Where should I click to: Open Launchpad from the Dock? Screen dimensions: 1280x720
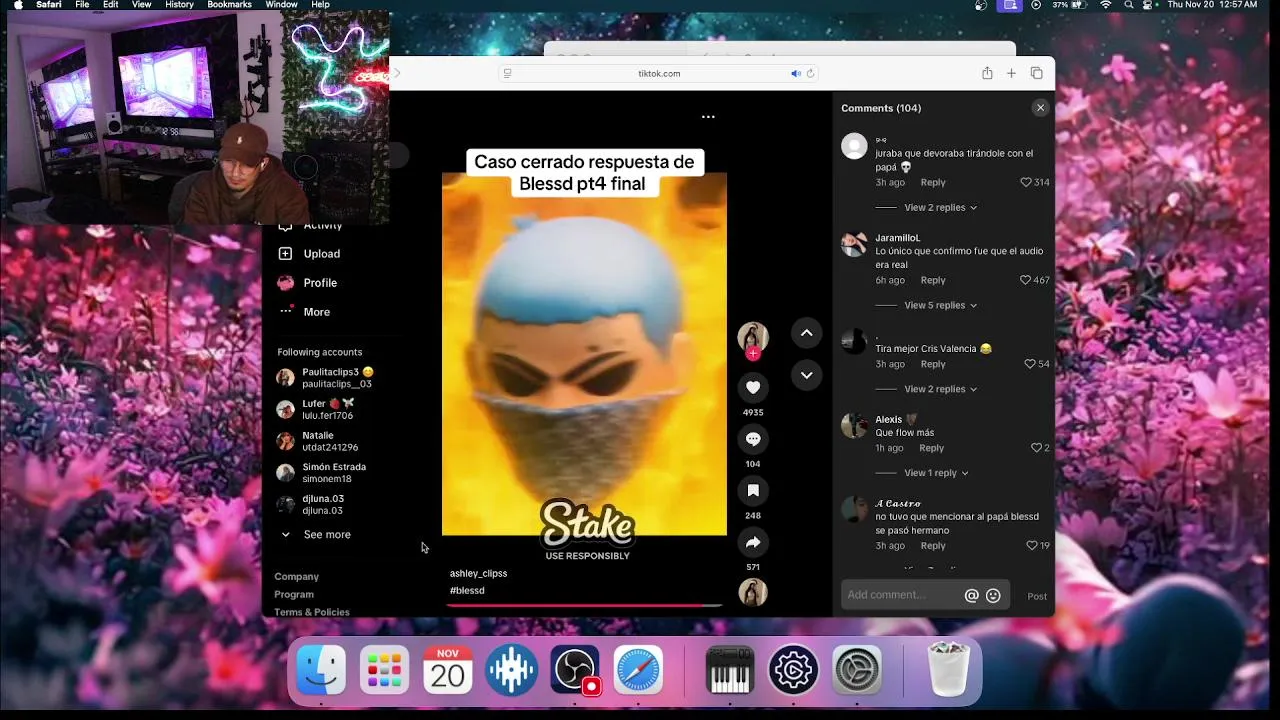[x=384, y=669]
